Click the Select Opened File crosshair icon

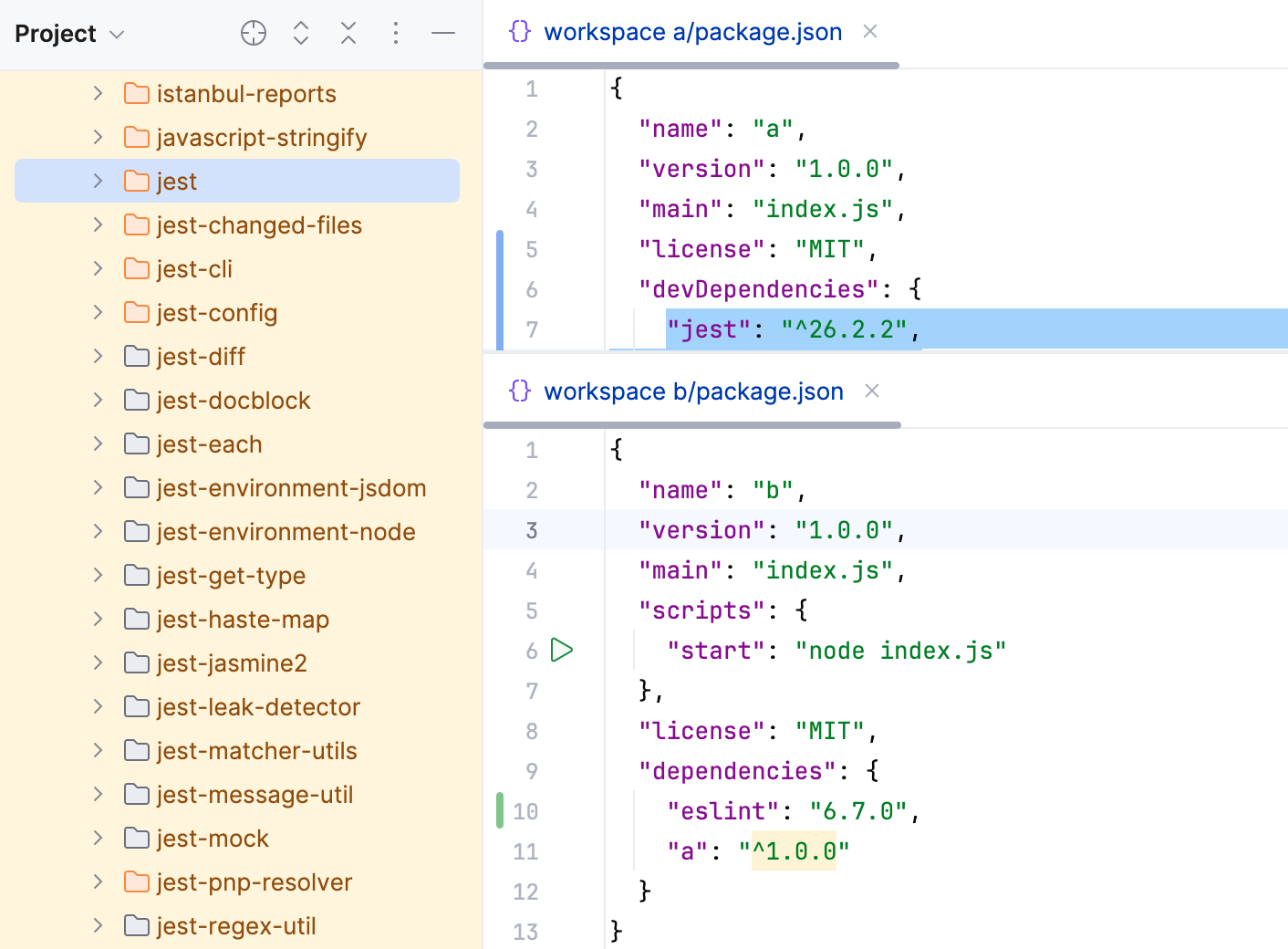point(254,33)
